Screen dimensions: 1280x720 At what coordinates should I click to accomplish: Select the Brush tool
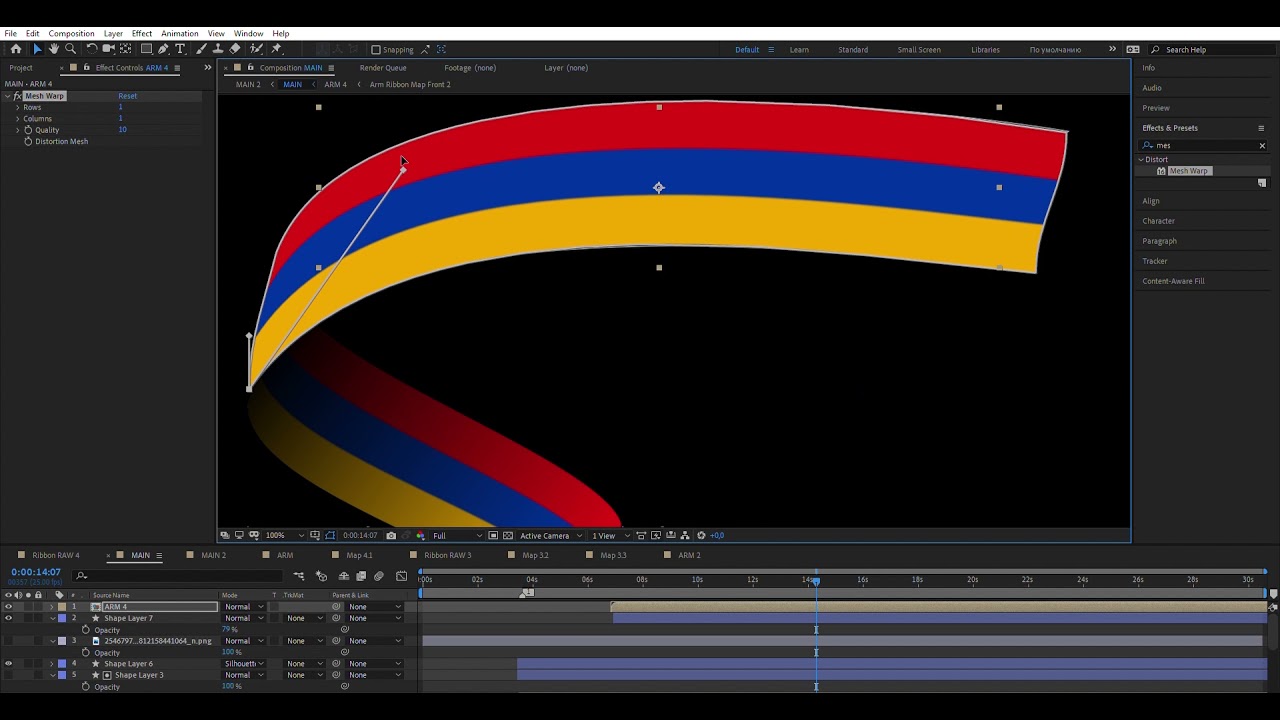click(201, 49)
